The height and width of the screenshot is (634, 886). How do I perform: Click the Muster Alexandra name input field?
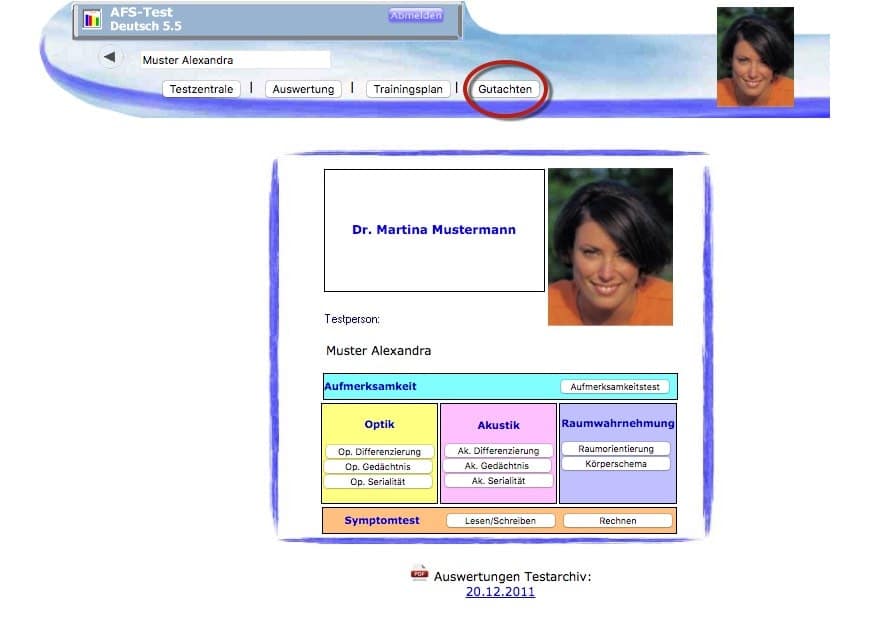[x=235, y=60]
